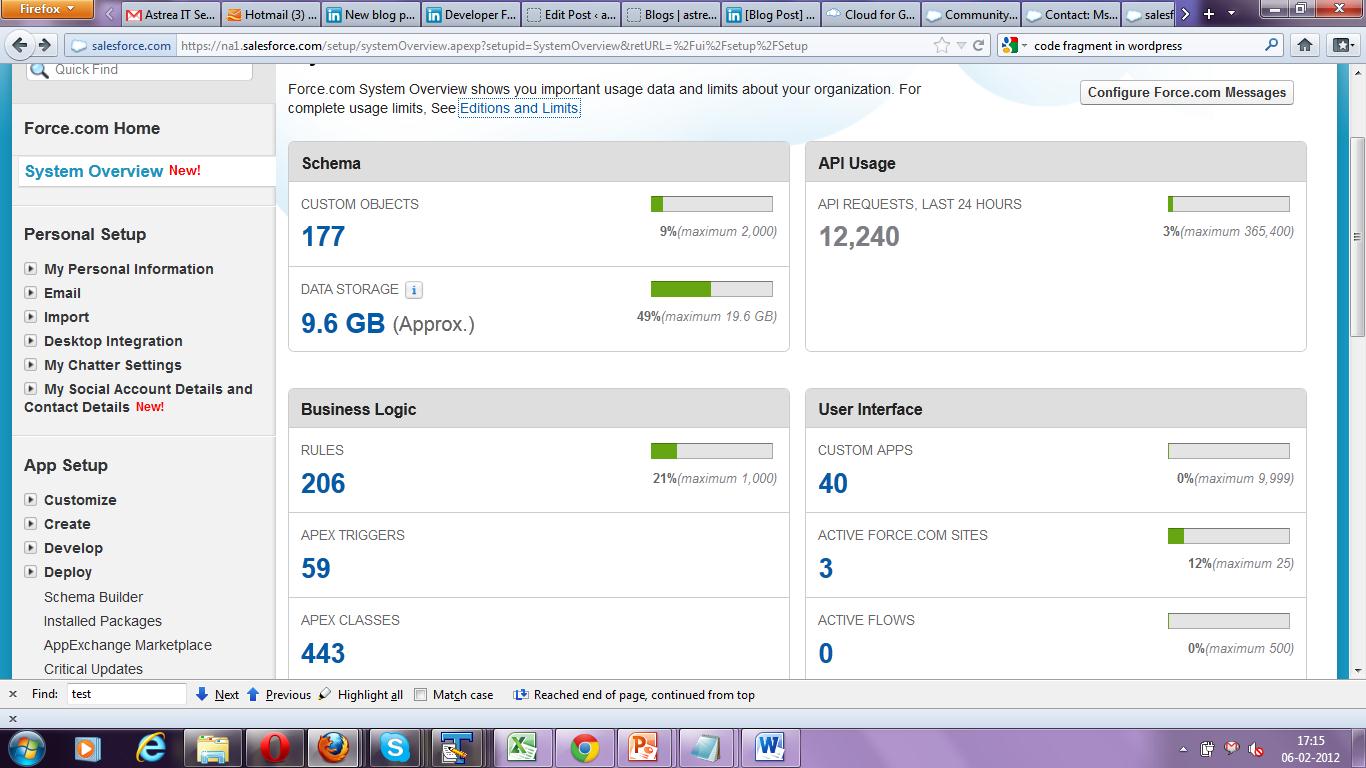Open the 206 rules count
The height and width of the screenshot is (768, 1366).
click(323, 484)
